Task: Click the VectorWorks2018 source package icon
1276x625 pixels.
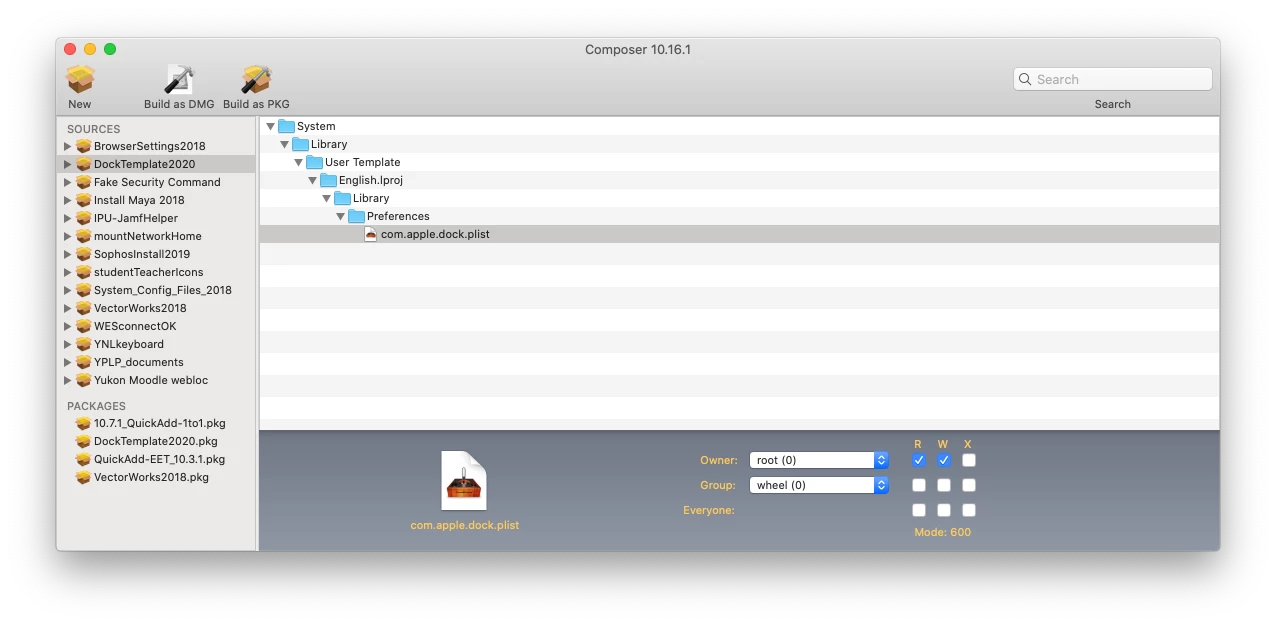Action: coord(83,308)
